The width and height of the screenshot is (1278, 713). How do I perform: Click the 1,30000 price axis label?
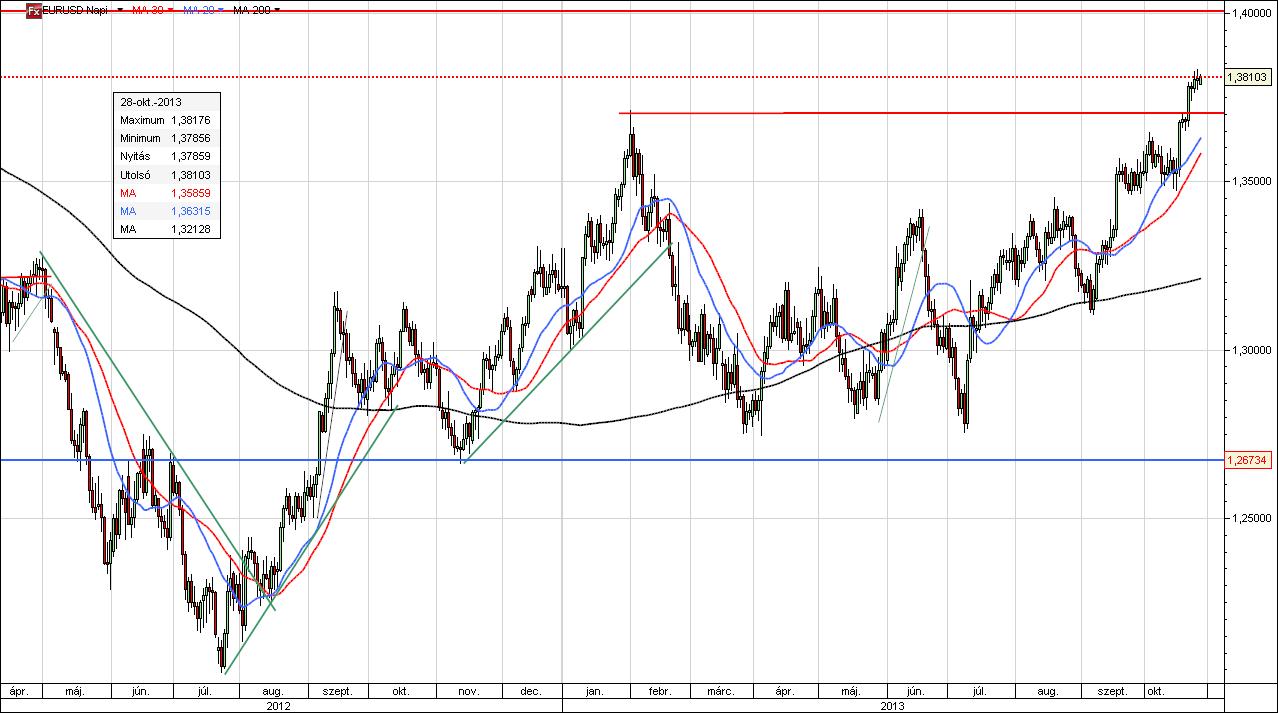click(1250, 350)
